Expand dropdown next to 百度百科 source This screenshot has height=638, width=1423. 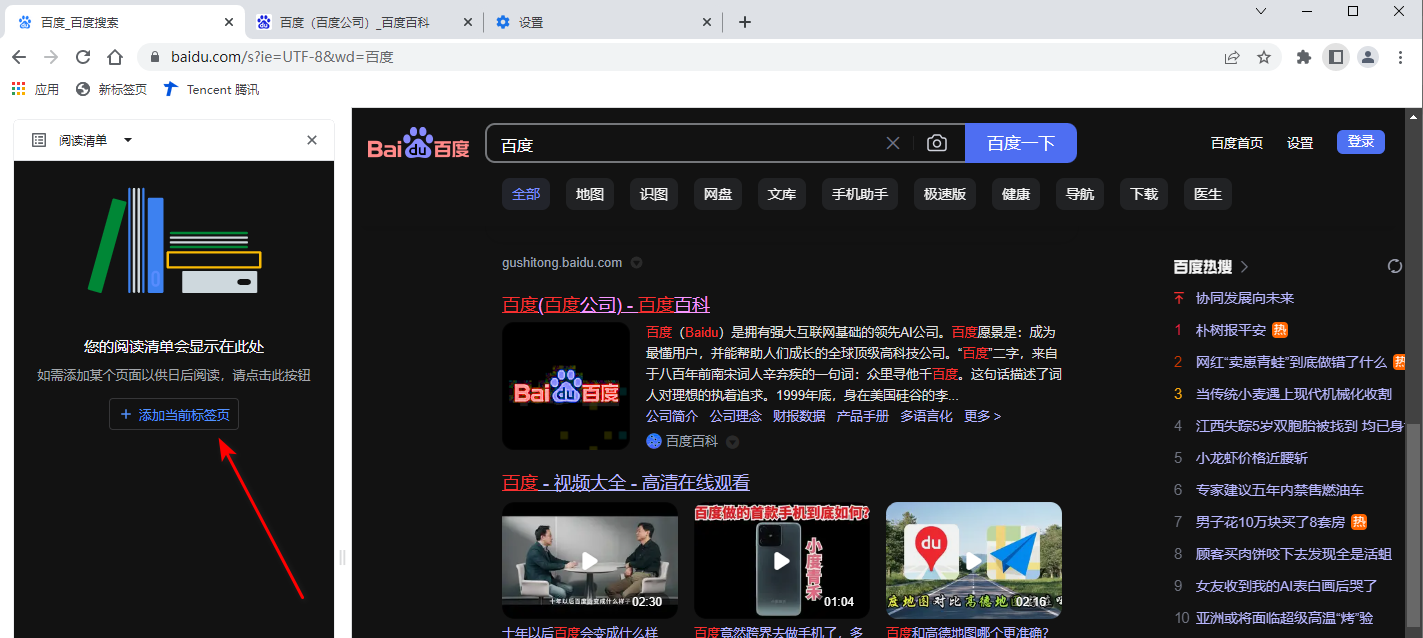tap(733, 441)
